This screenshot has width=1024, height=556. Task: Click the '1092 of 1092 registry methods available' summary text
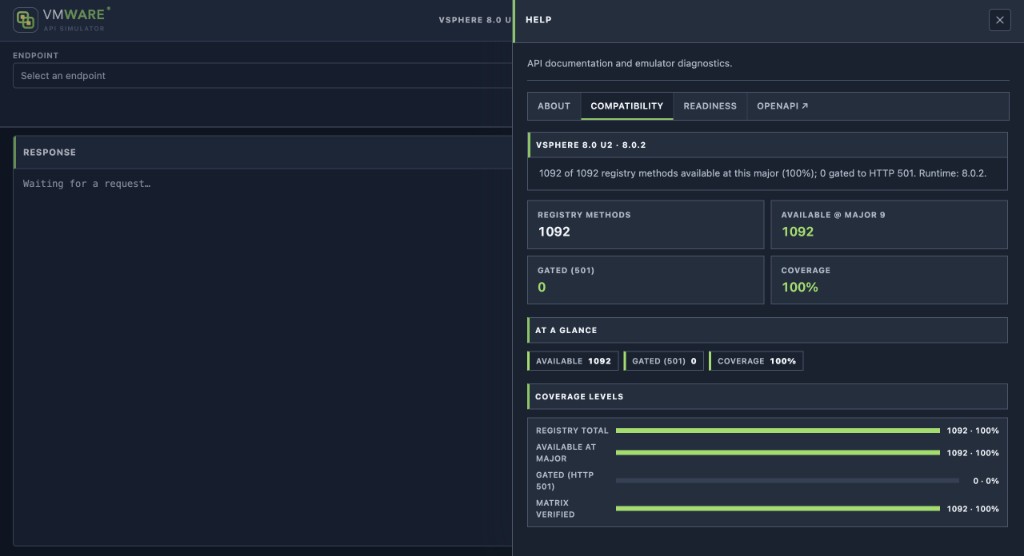tap(763, 173)
